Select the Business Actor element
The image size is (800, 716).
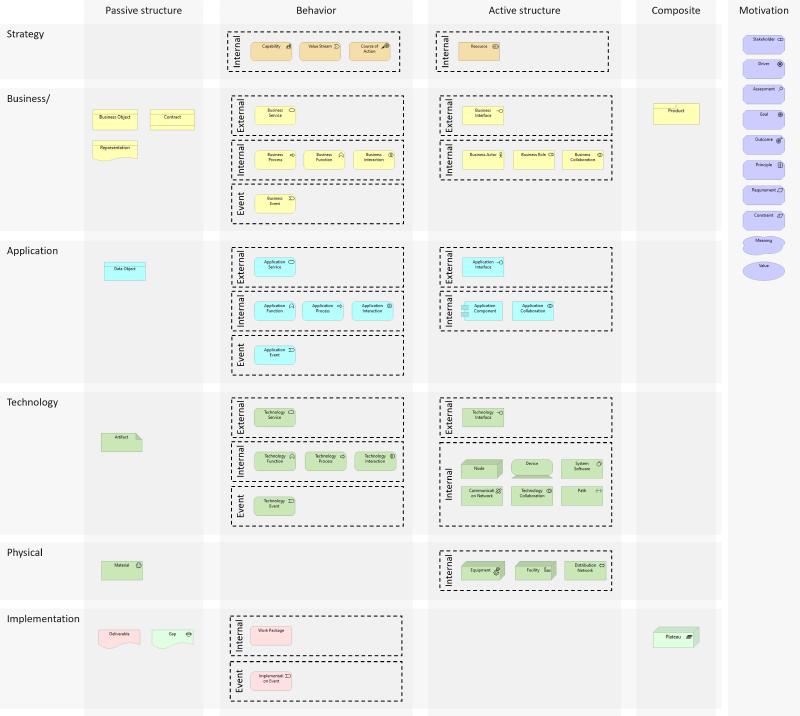coord(483,160)
